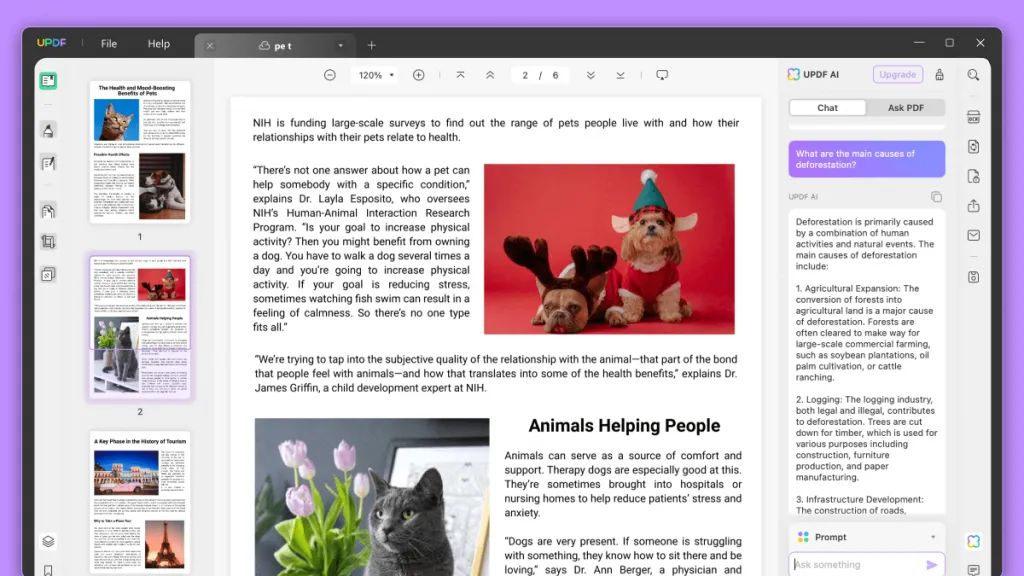Open the 120% zoom level dropdown
The height and width of the screenshot is (576, 1024).
(376, 75)
